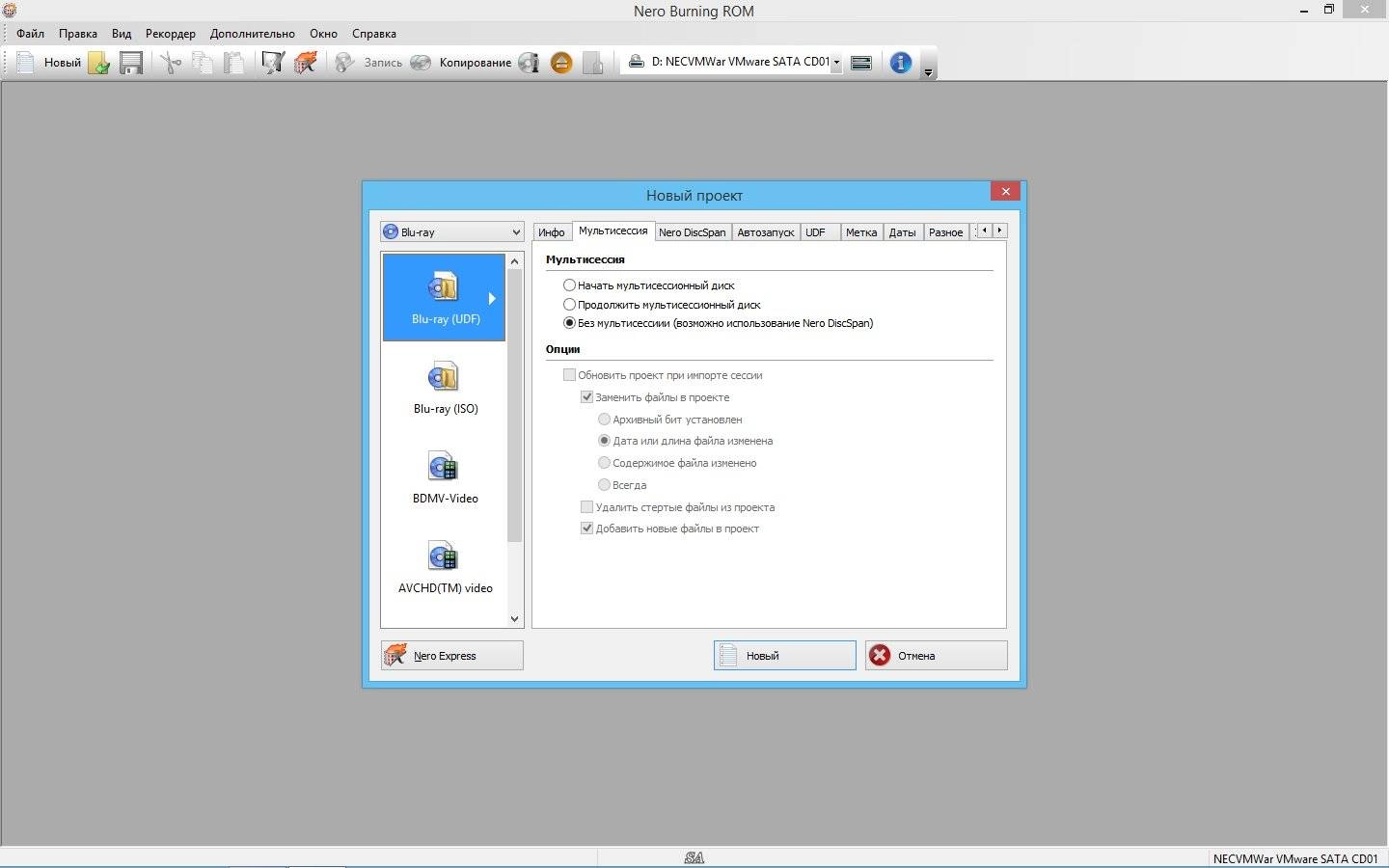Click scroll up arrow in project type list
The height and width of the screenshot is (868, 1389).
coord(514,261)
